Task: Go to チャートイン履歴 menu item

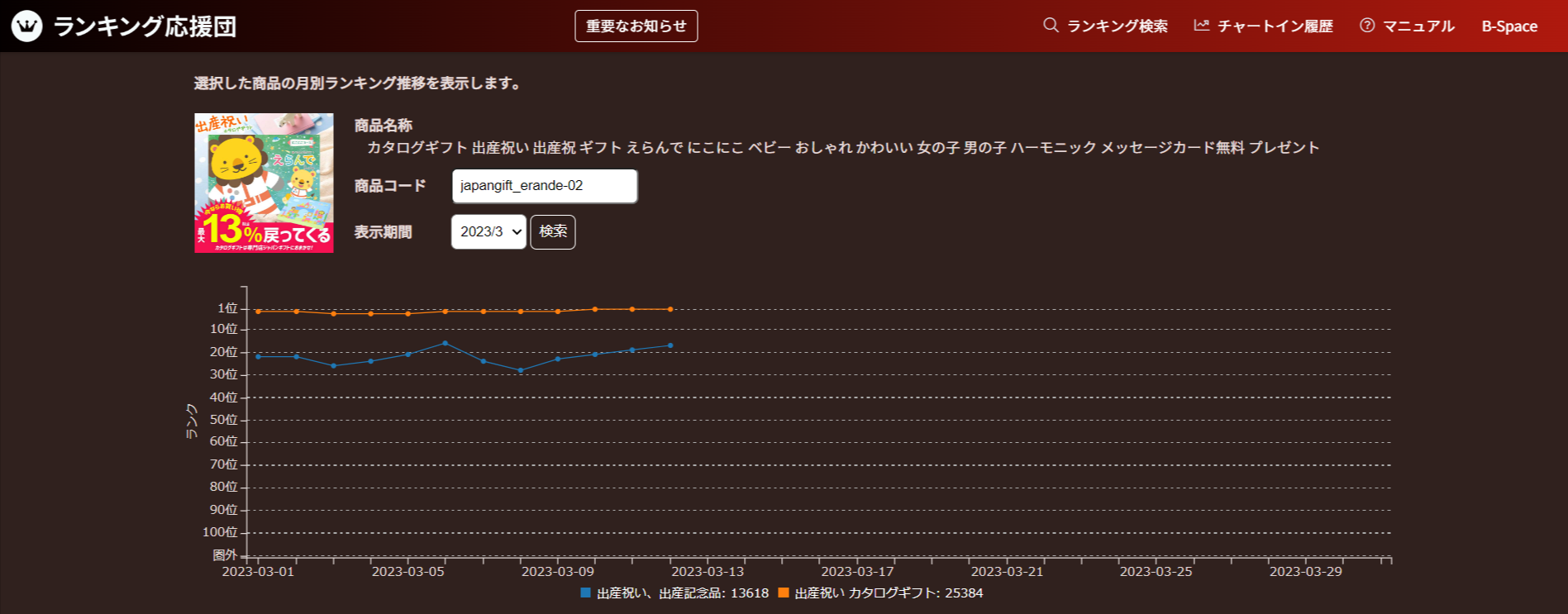Action: point(1275,26)
